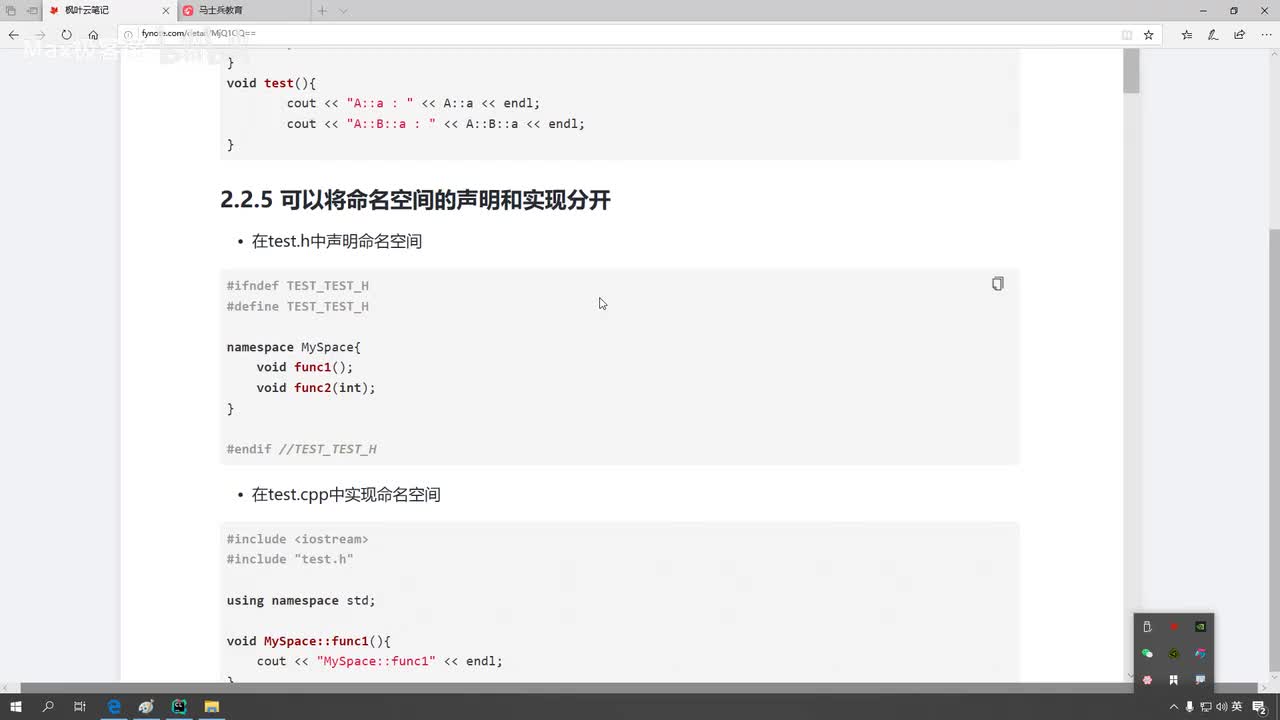Open a new browser tab
The height and width of the screenshot is (720, 1280).
coord(322,11)
